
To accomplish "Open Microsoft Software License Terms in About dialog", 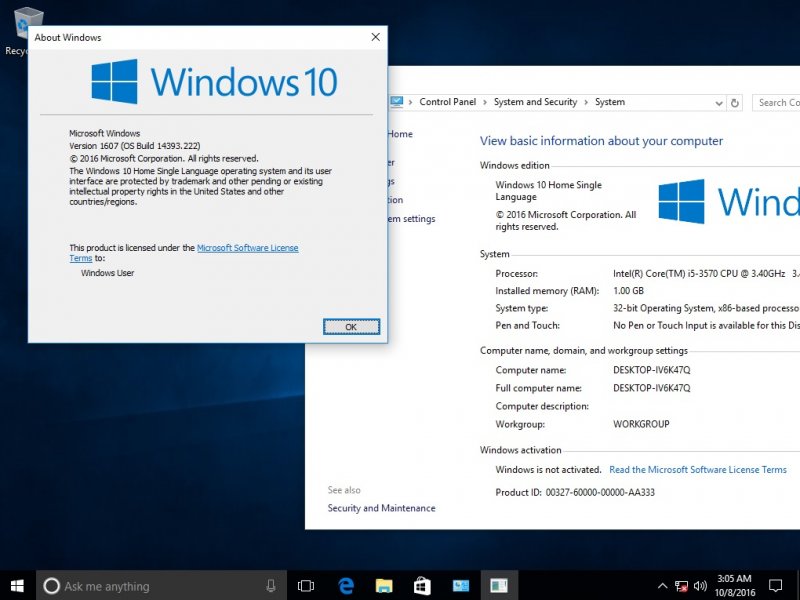I will 248,248.
